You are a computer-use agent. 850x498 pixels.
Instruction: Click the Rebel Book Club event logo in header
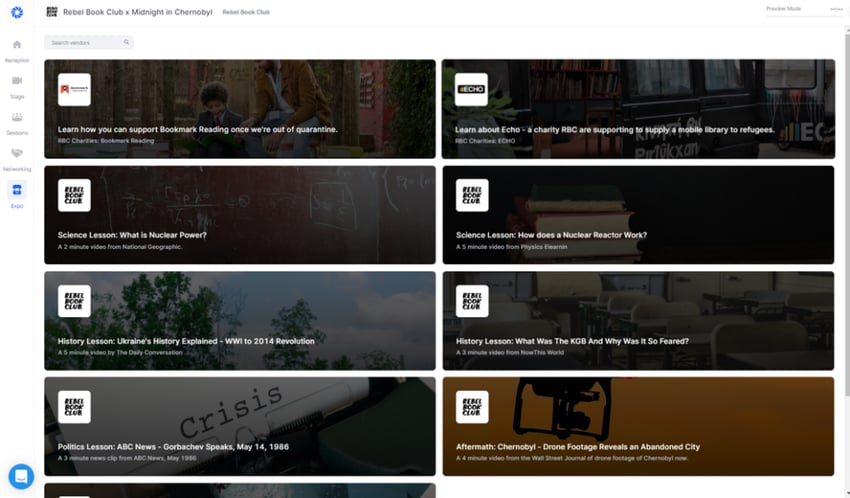pyautogui.click(x=51, y=12)
